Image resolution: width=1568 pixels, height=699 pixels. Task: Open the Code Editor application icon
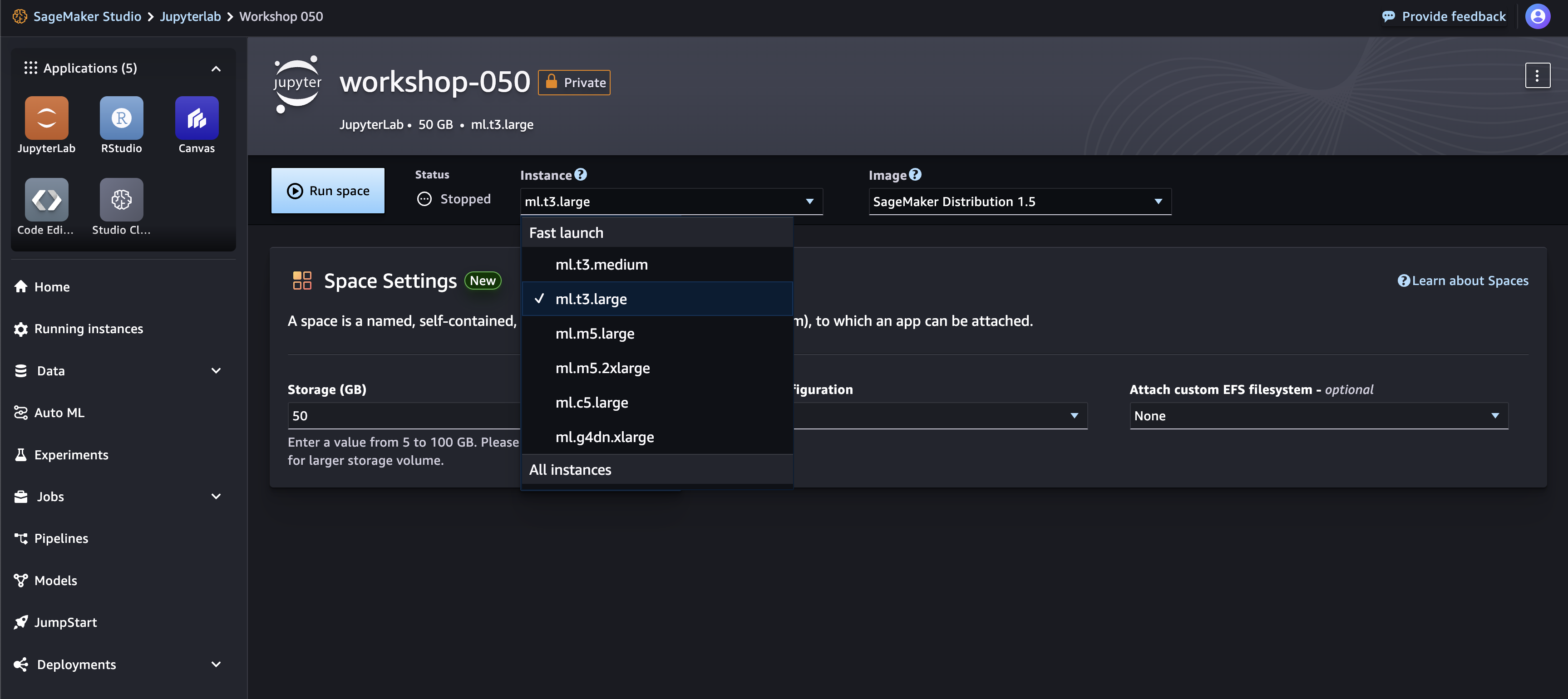click(x=46, y=200)
